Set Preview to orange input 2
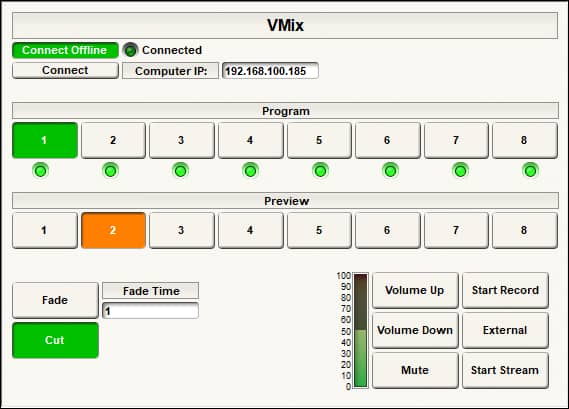The height and width of the screenshot is (409, 569). tap(113, 230)
